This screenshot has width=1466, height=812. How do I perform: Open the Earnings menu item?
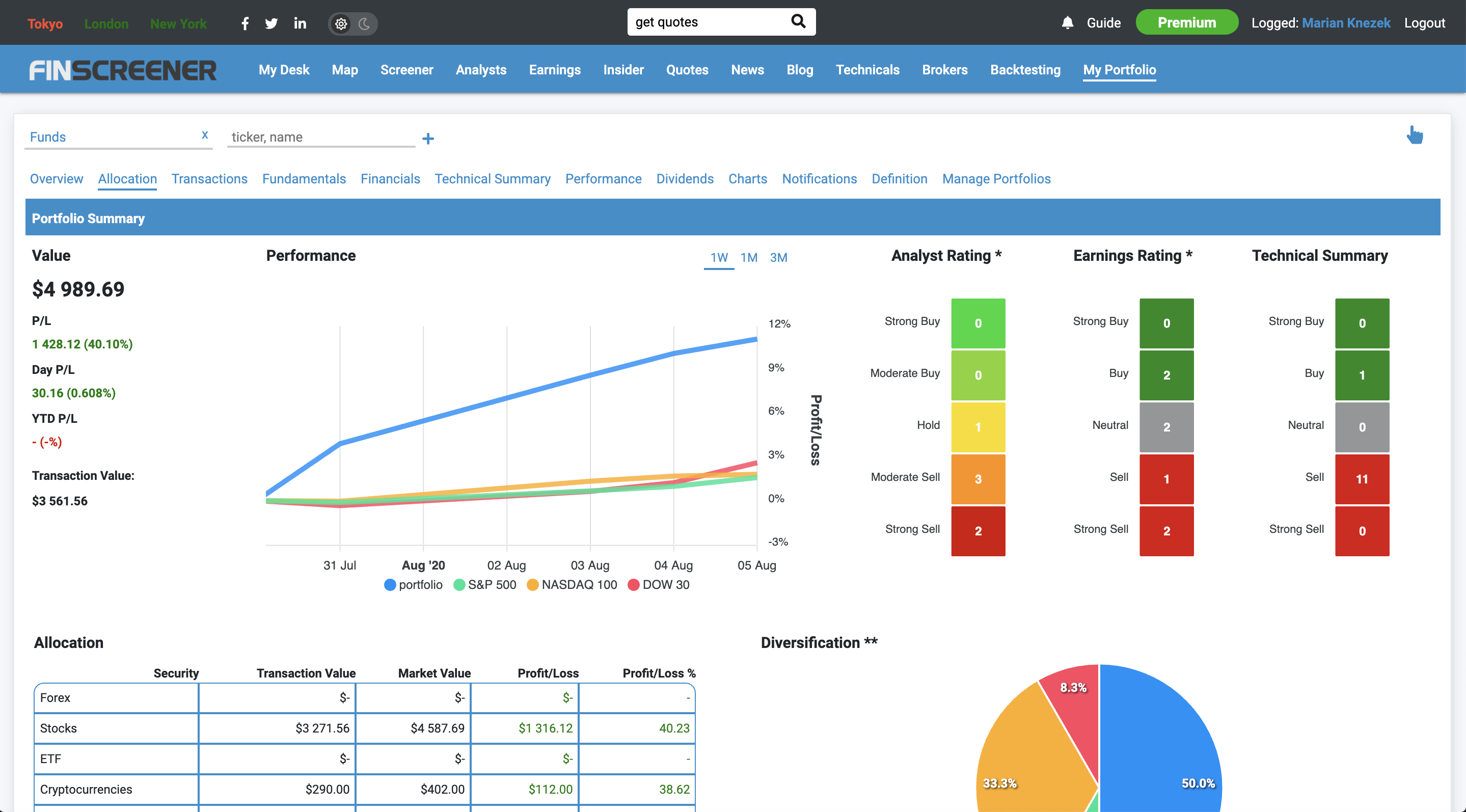555,69
